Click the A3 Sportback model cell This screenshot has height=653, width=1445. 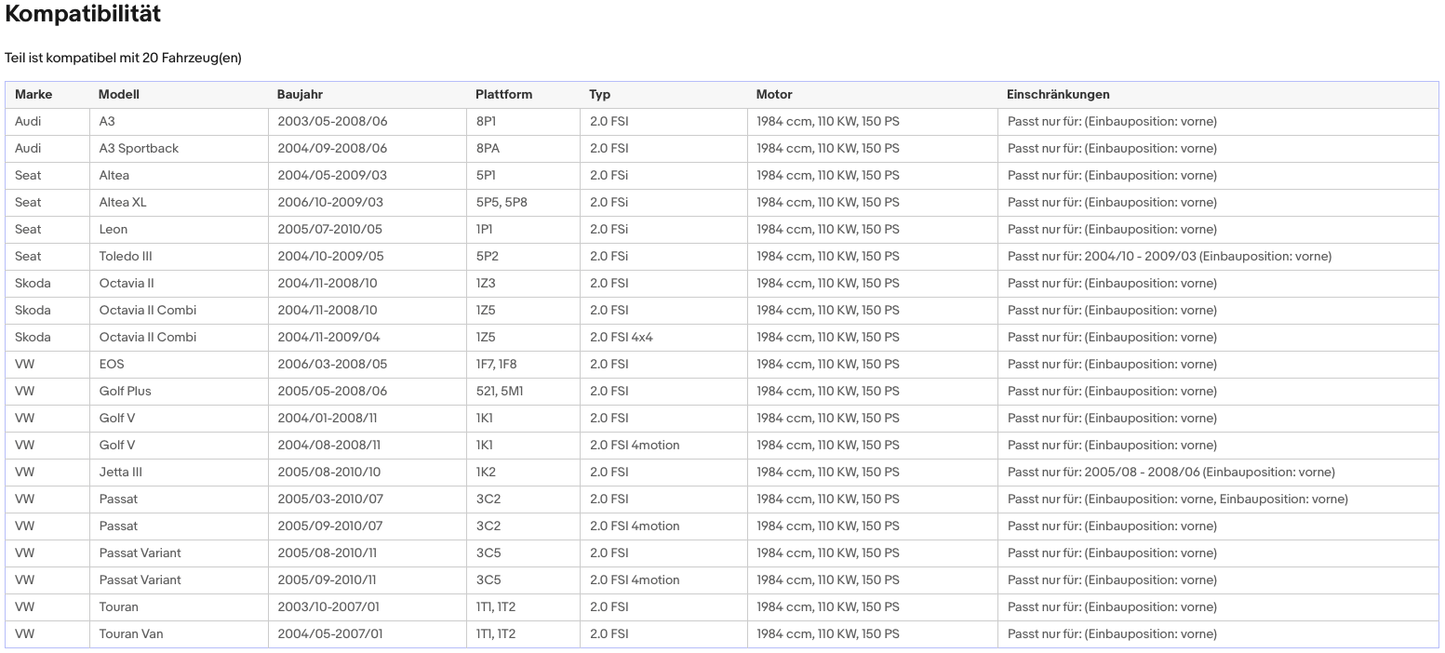pos(139,149)
